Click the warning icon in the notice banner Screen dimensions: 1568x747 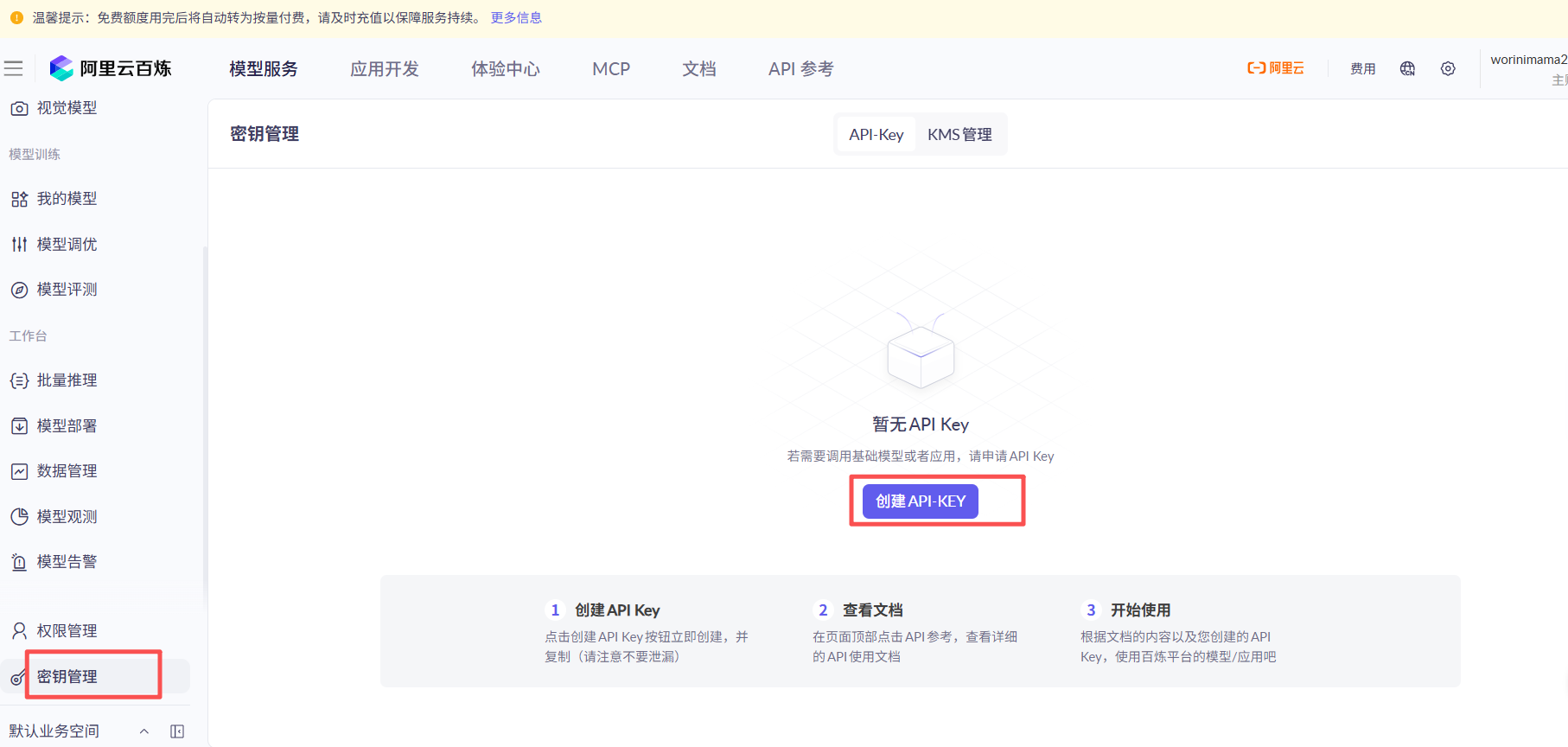click(16, 18)
